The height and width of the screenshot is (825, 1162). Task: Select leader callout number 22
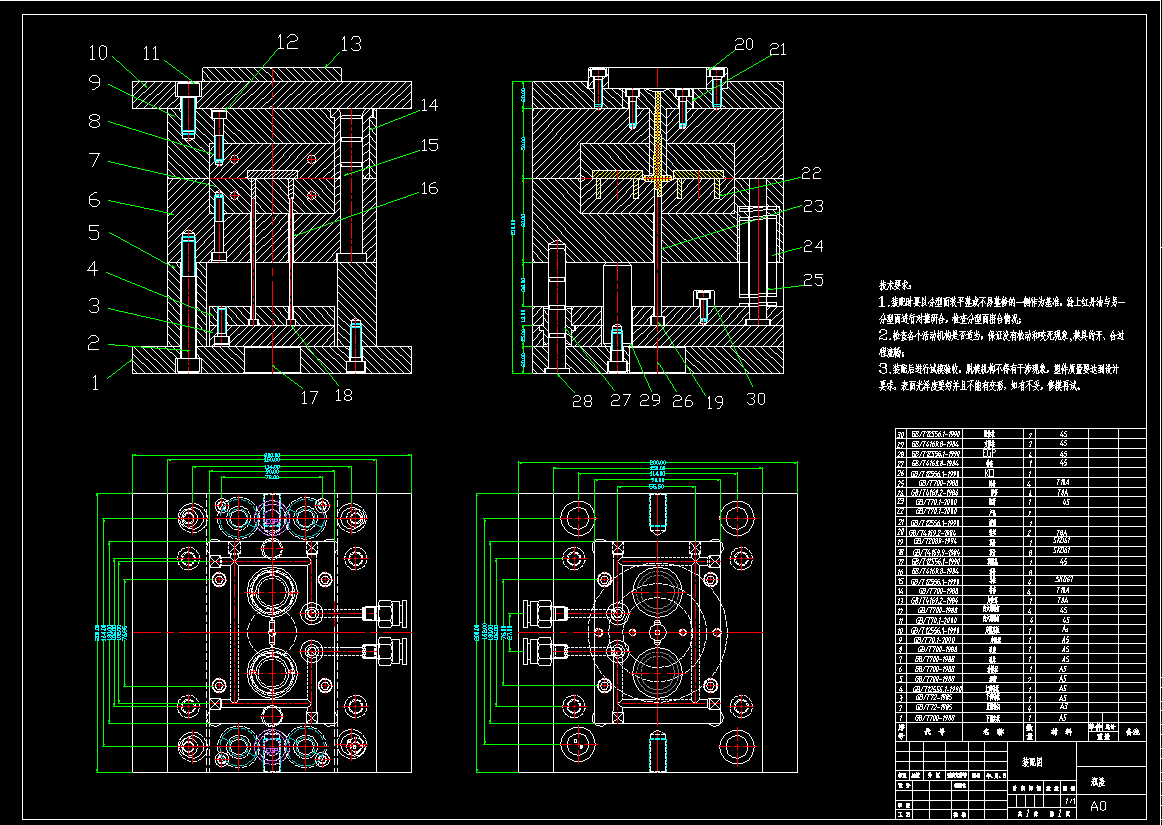811,173
